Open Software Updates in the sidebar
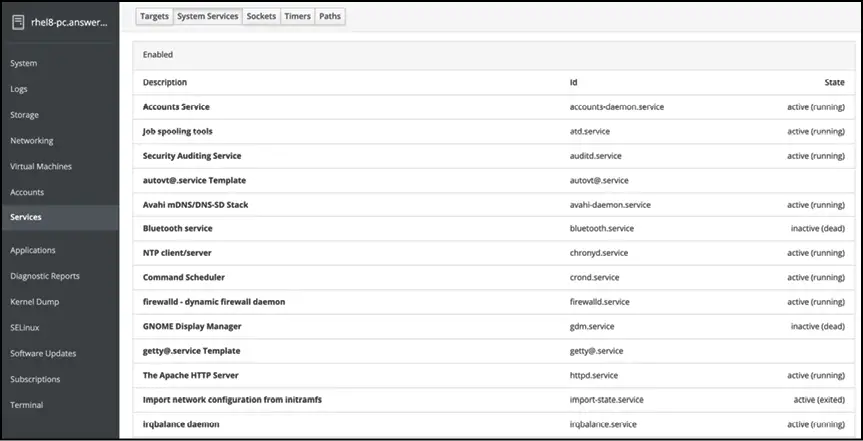This screenshot has width=863, height=441. click(x=42, y=353)
